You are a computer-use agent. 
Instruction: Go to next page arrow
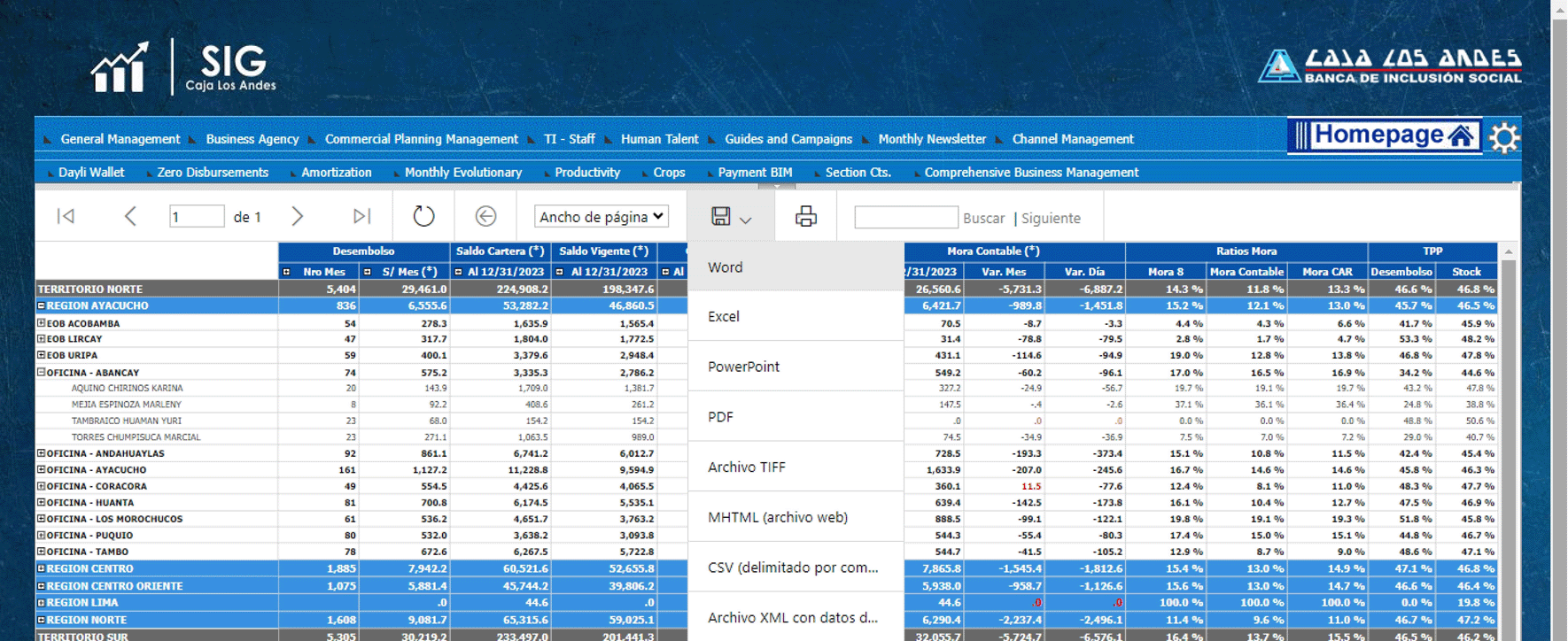tap(298, 216)
